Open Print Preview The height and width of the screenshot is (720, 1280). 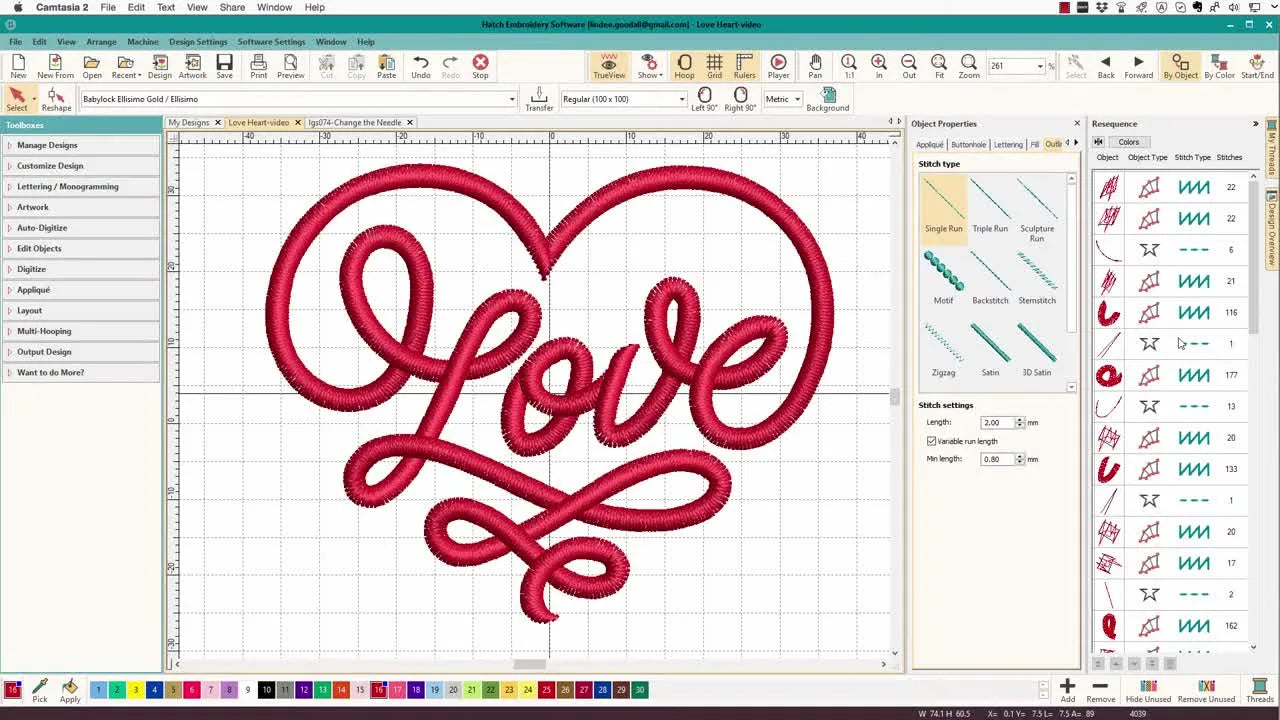[291, 67]
